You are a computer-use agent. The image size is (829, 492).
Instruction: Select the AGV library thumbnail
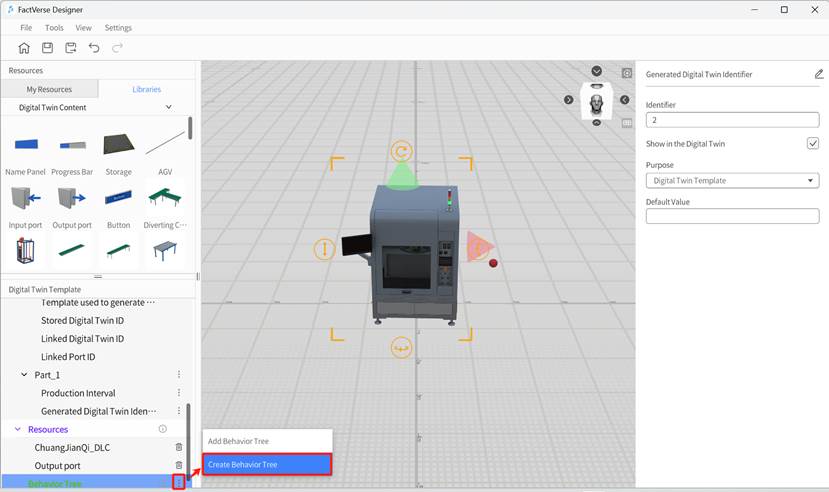tap(165, 144)
